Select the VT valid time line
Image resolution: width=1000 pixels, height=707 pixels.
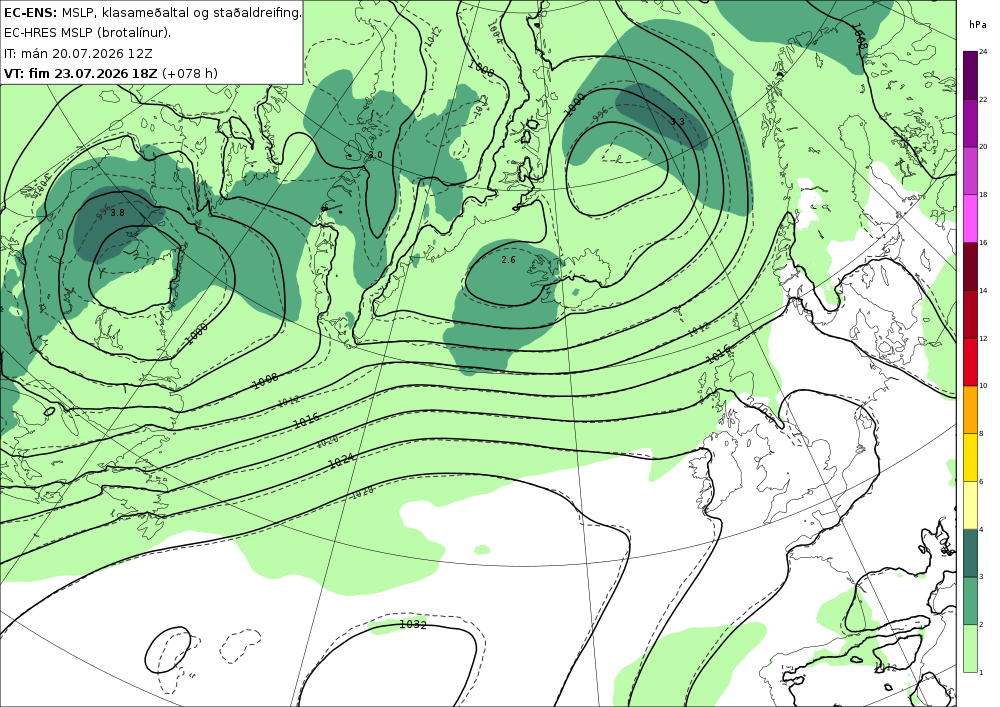coord(111,73)
